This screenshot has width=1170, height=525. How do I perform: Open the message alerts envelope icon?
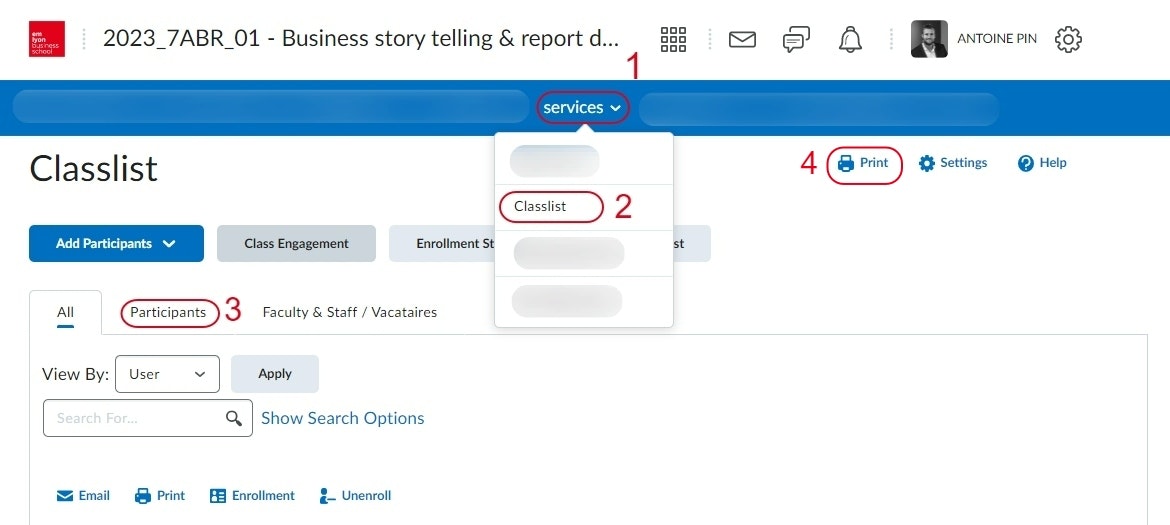point(742,40)
